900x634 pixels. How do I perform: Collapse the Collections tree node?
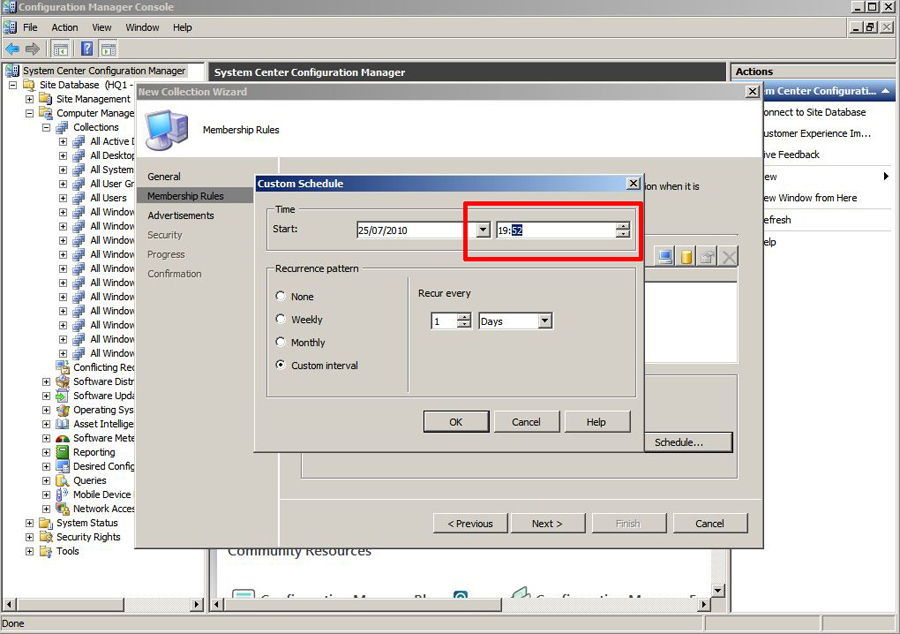pos(46,127)
